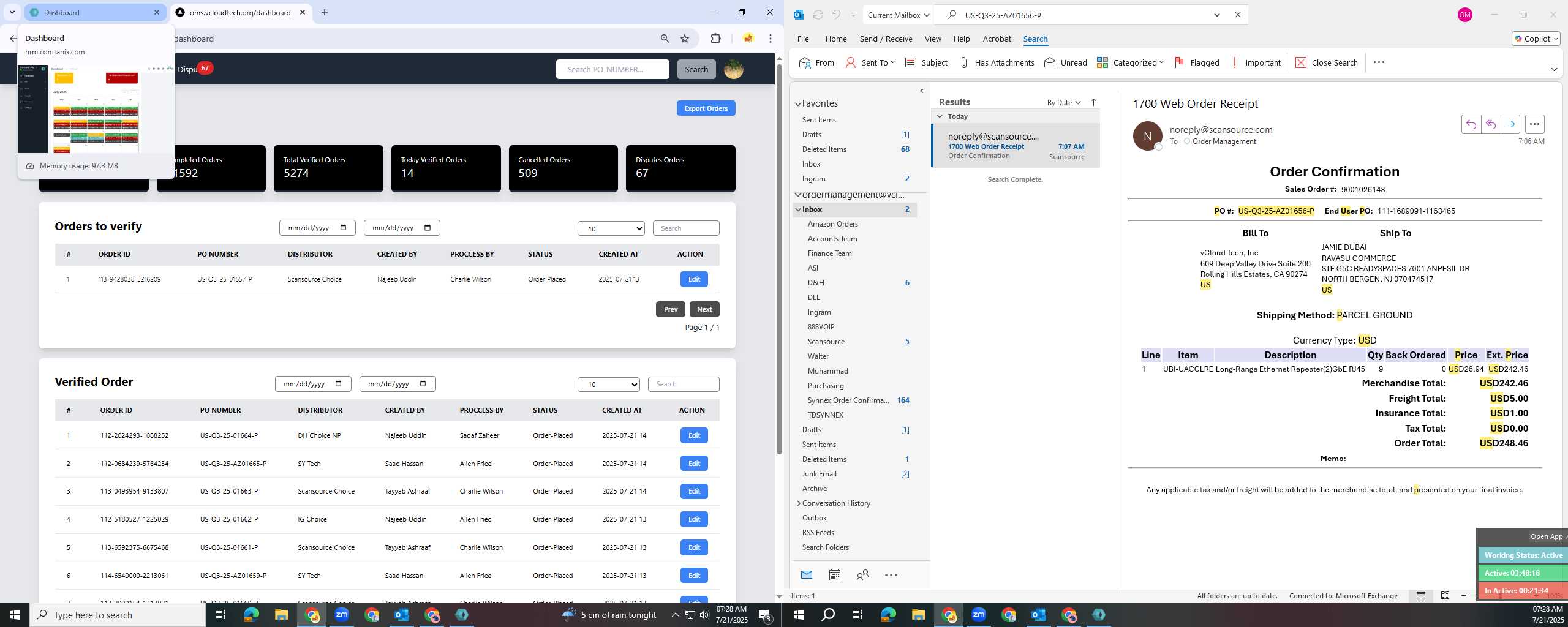Click first date field in Orders to verify
This screenshot has height=627, width=1568.
pyautogui.click(x=317, y=228)
